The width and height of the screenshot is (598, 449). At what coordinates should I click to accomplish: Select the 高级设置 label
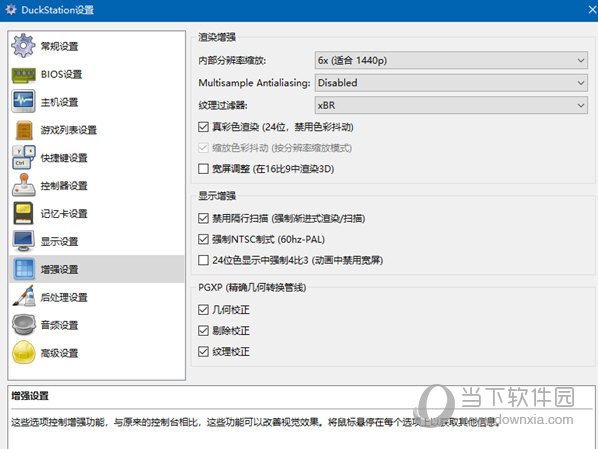tap(59, 353)
